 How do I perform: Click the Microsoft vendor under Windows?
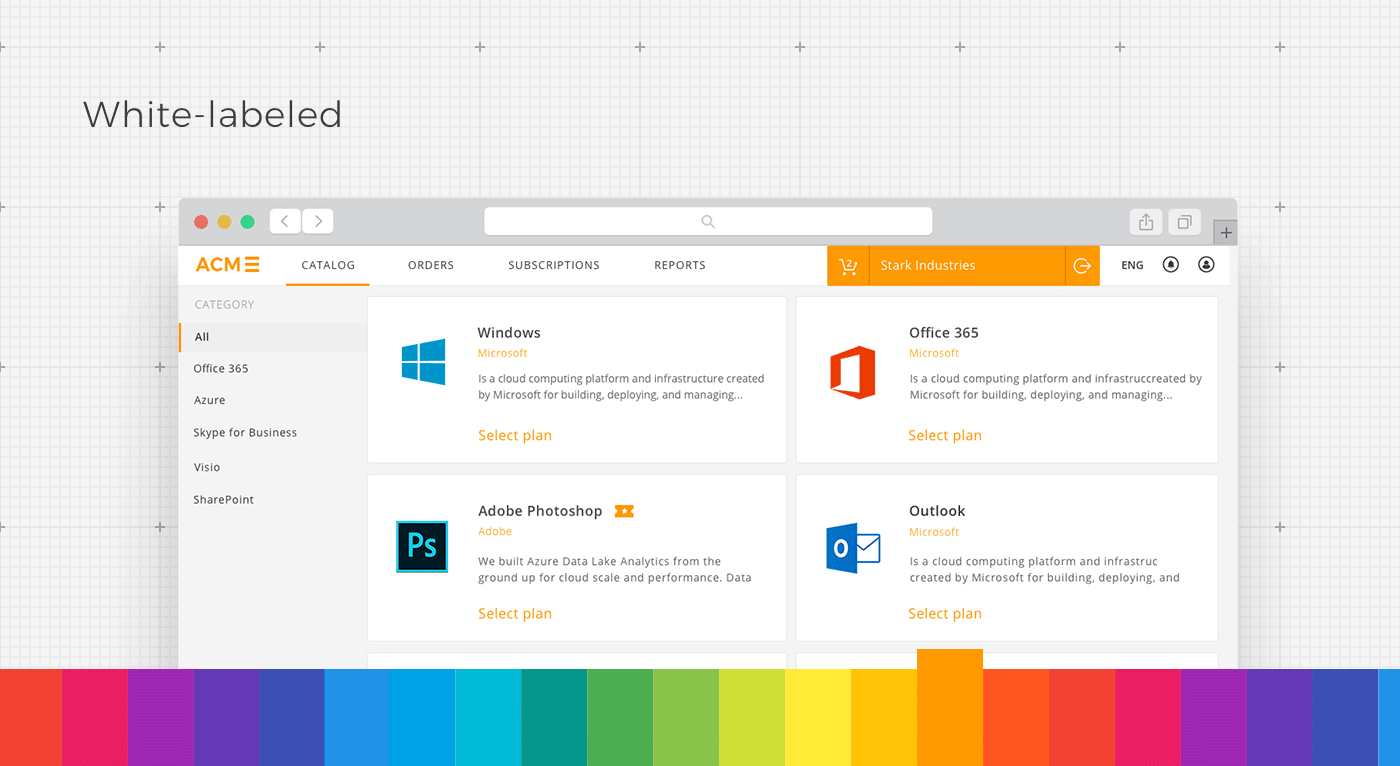tap(503, 353)
